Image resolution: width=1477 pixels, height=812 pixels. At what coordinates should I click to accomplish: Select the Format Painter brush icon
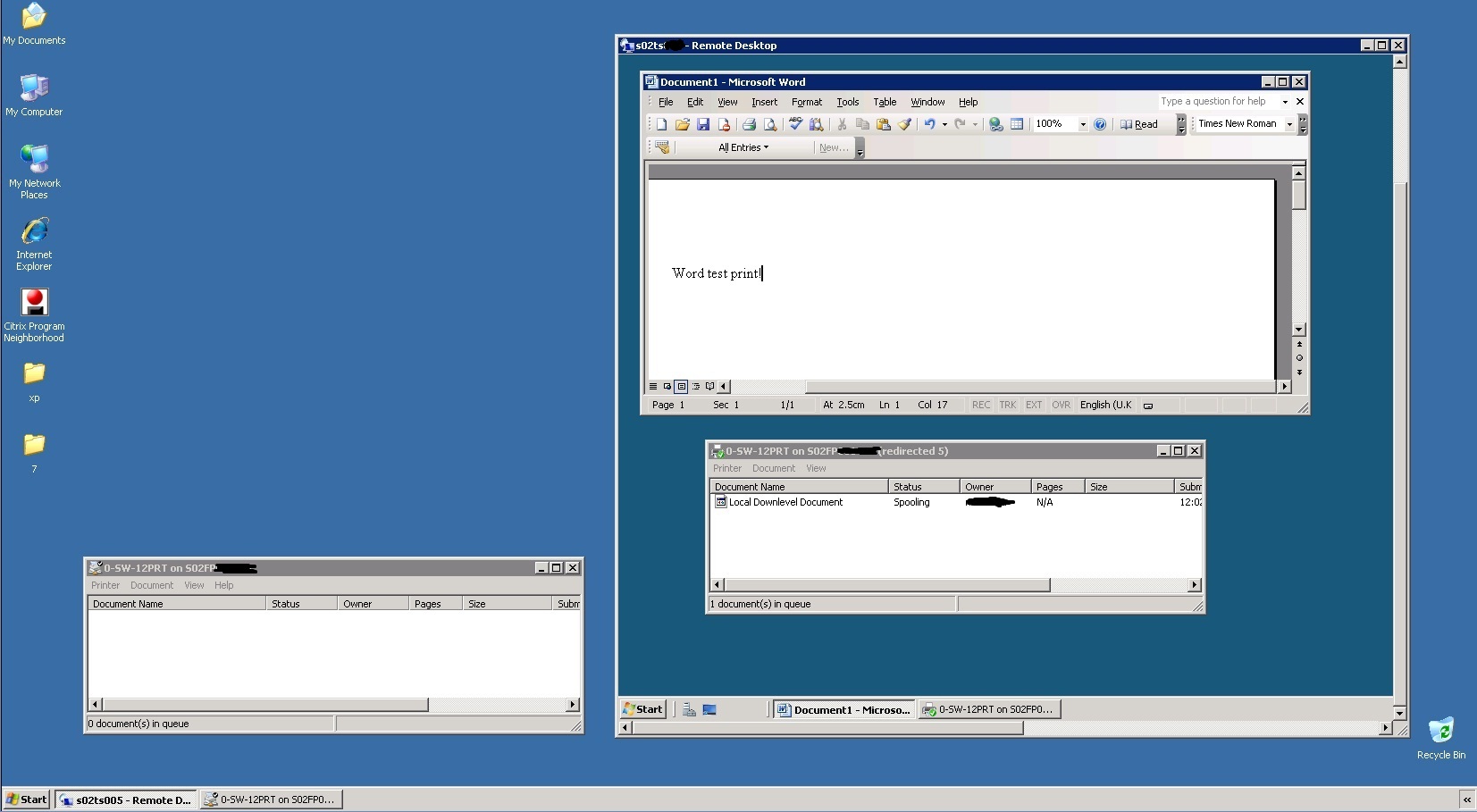click(x=904, y=124)
